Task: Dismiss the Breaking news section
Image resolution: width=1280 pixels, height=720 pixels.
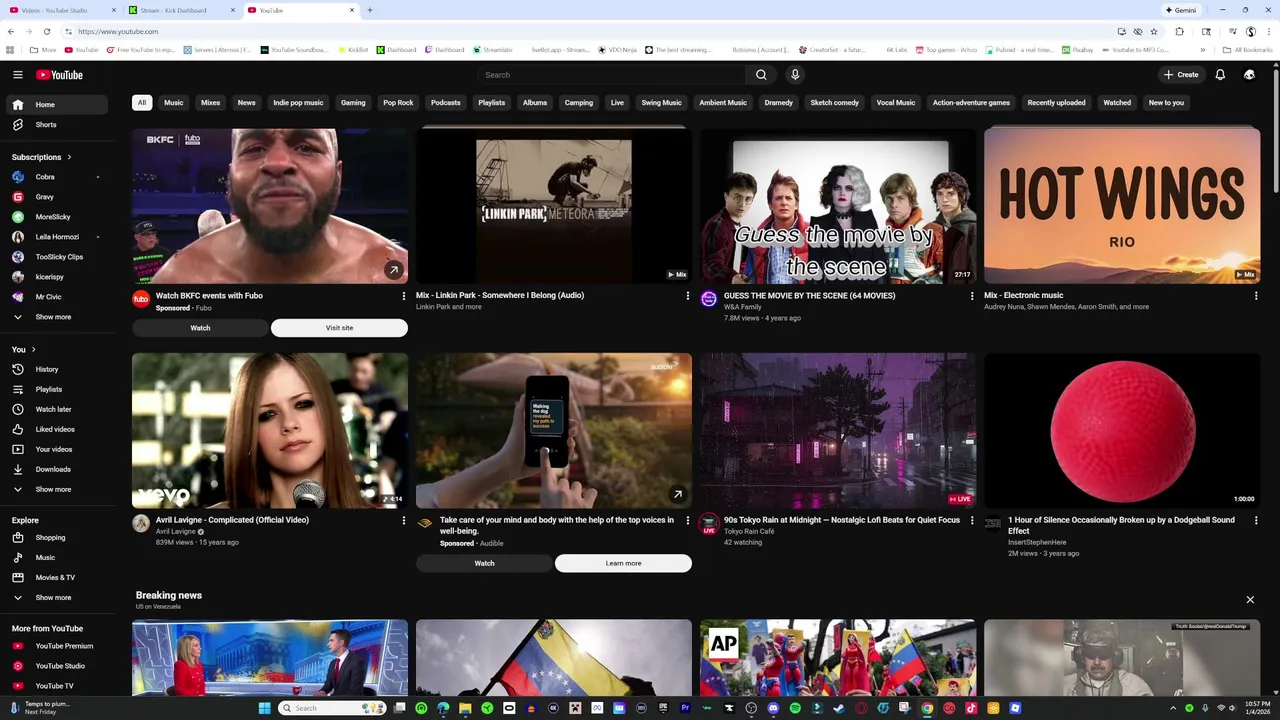Action: (1250, 600)
